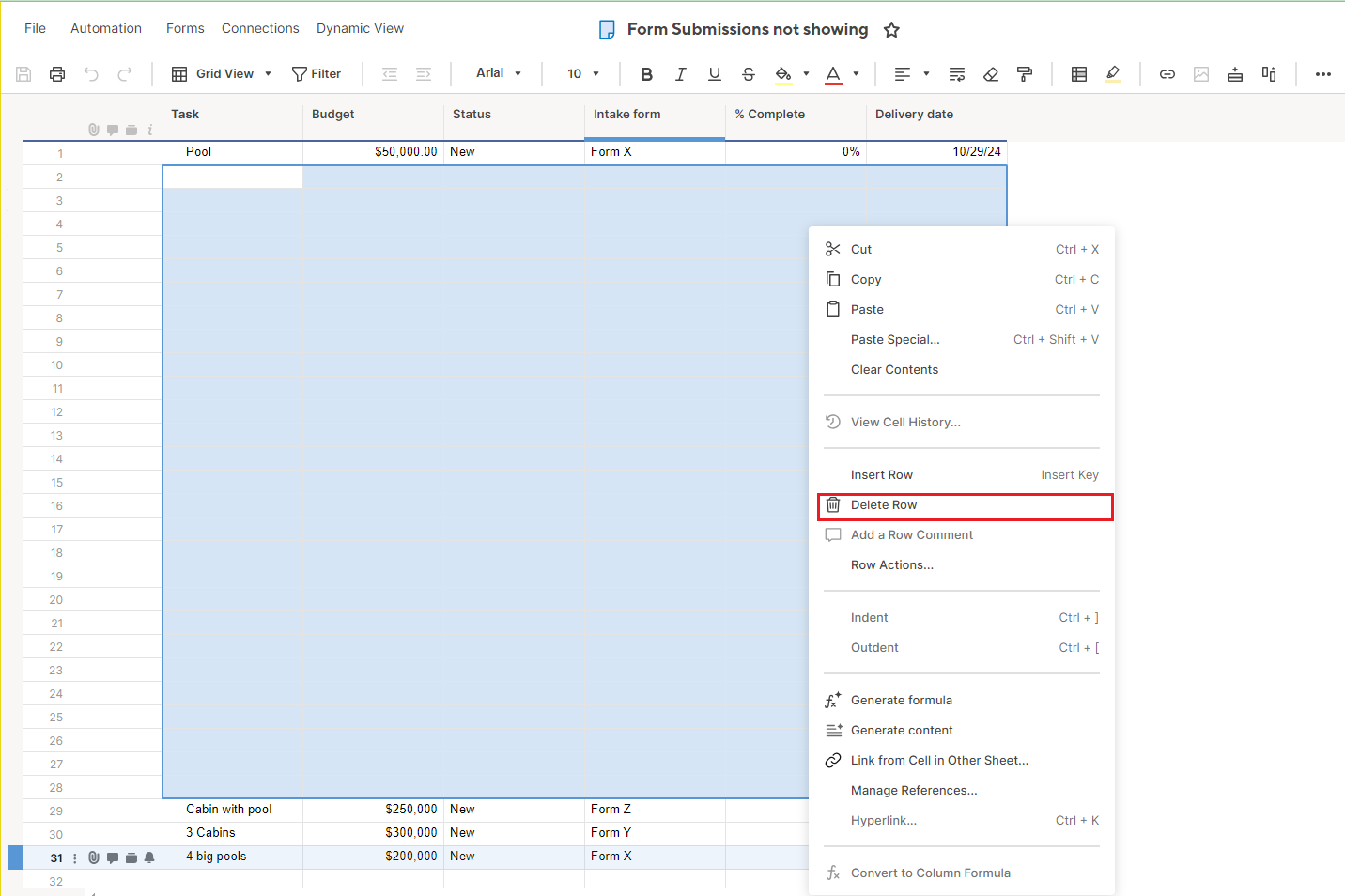The width and height of the screenshot is (1345, 896).
Task: Click the Redo arrow icon
Action: point(125,74)
